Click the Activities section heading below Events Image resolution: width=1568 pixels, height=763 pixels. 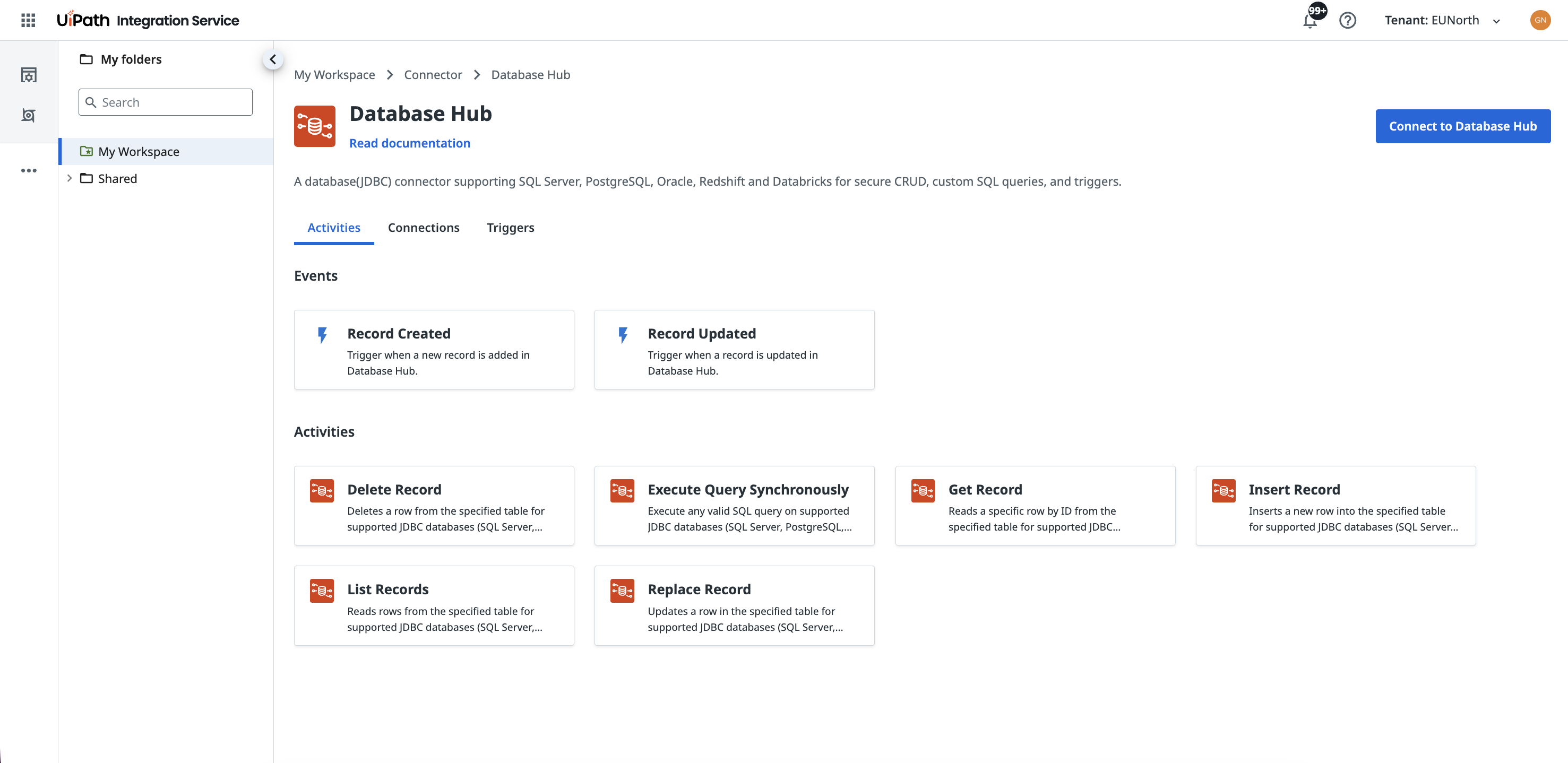[324, 431]
